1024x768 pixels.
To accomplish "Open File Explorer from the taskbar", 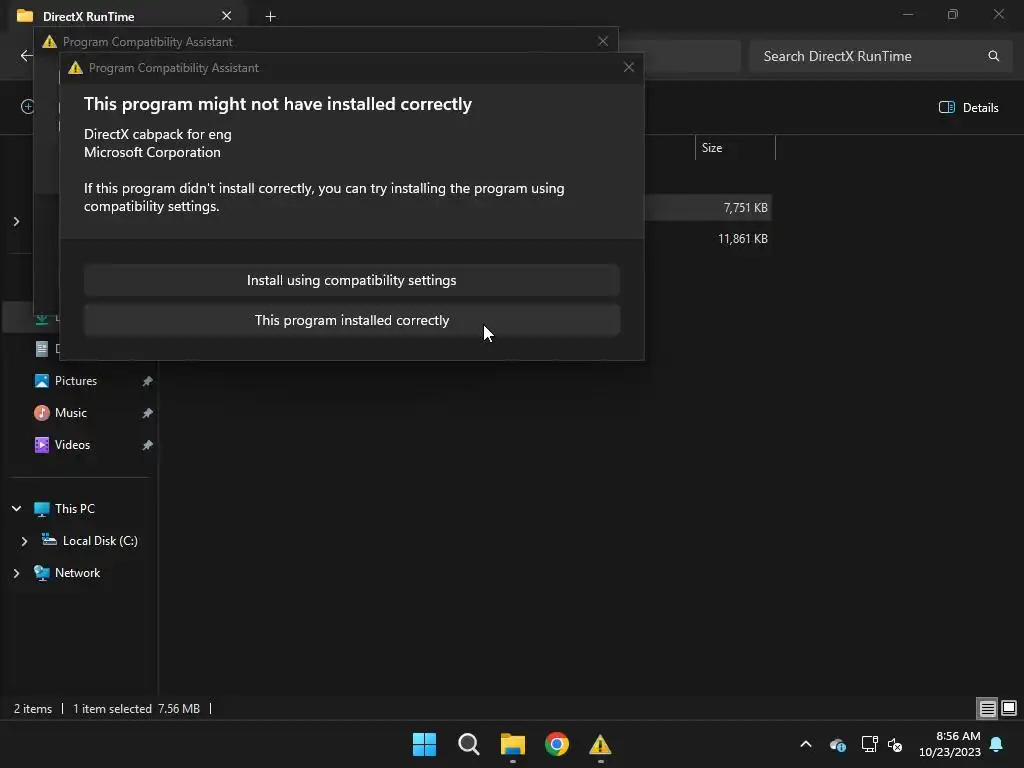I will click(x=513, y=744).
